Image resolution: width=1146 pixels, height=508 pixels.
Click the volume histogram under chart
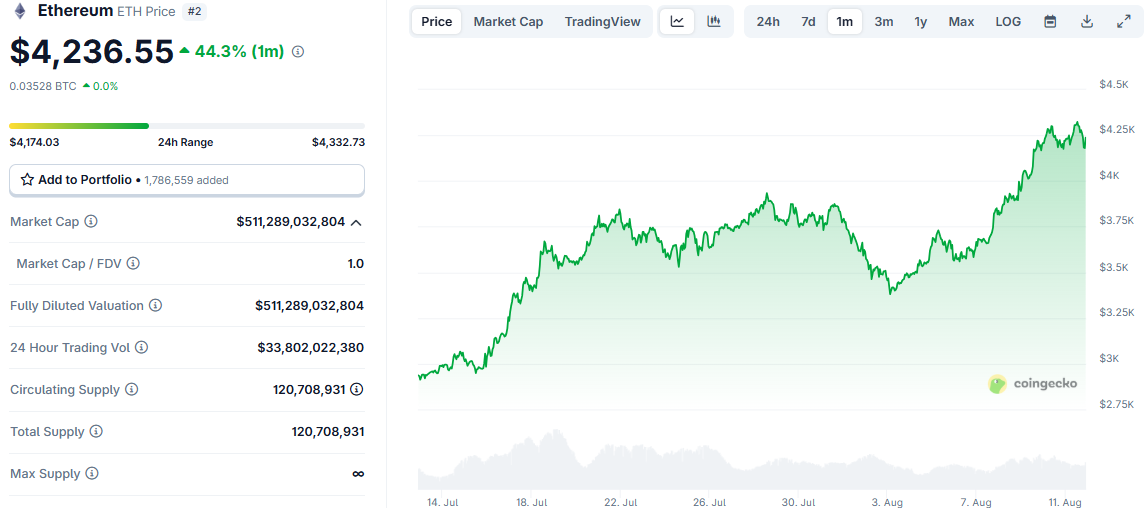tap(751, 460)
